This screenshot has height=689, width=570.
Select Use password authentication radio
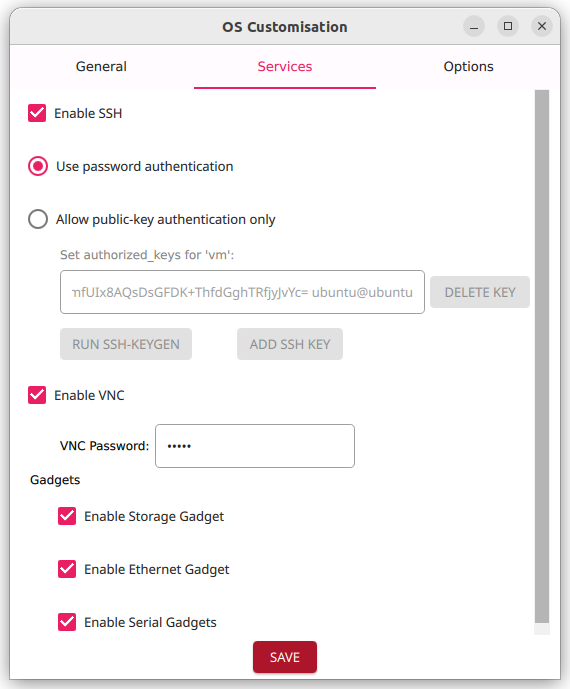pos(38,167)
